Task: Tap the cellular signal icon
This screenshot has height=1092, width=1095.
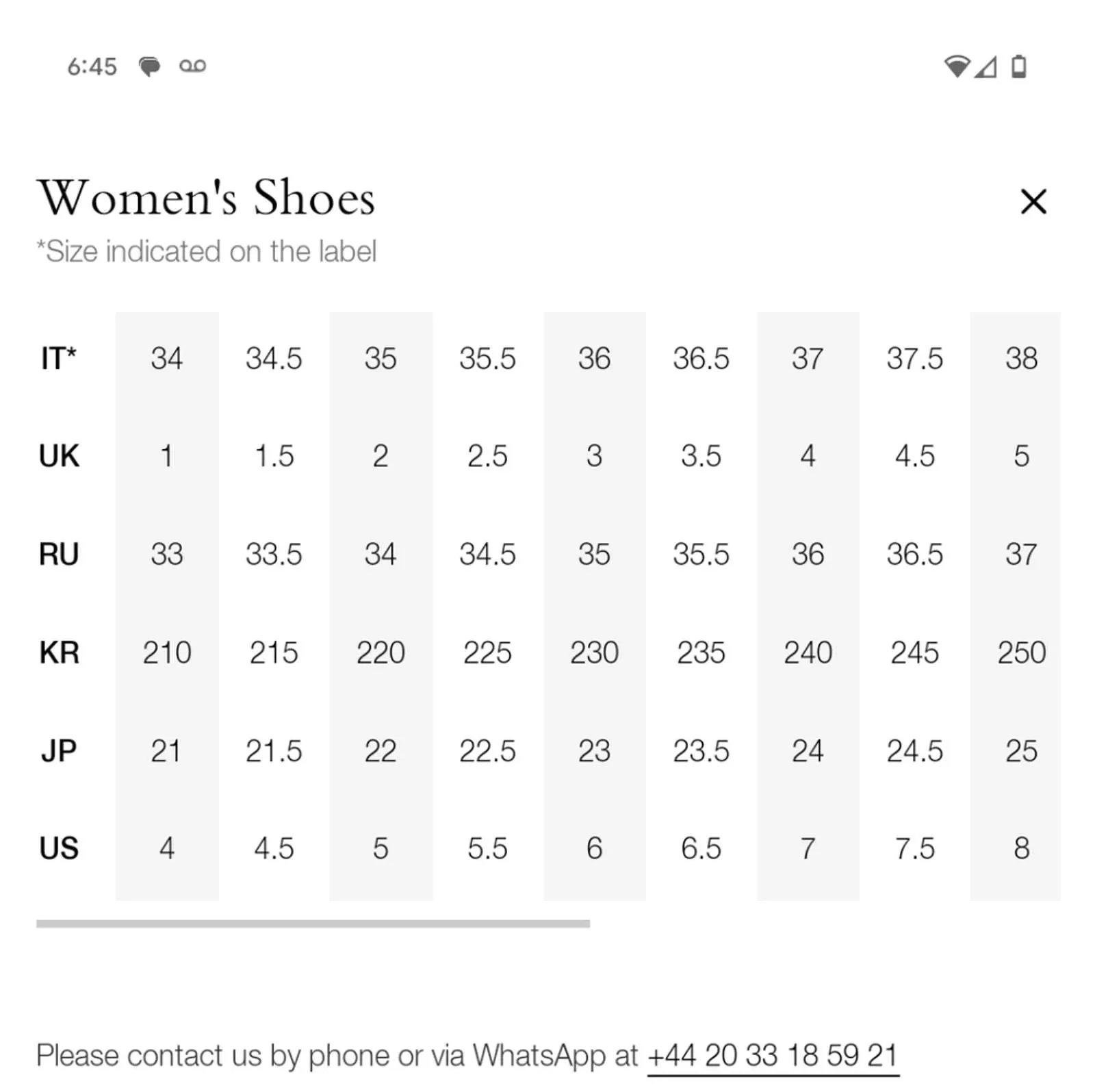Action: [985, 66]
